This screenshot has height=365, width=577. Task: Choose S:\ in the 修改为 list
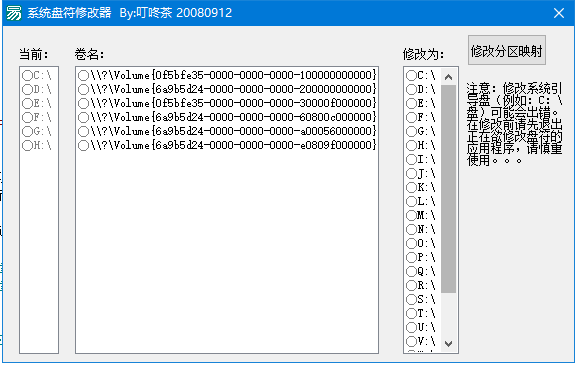click(x=421, y=299)
